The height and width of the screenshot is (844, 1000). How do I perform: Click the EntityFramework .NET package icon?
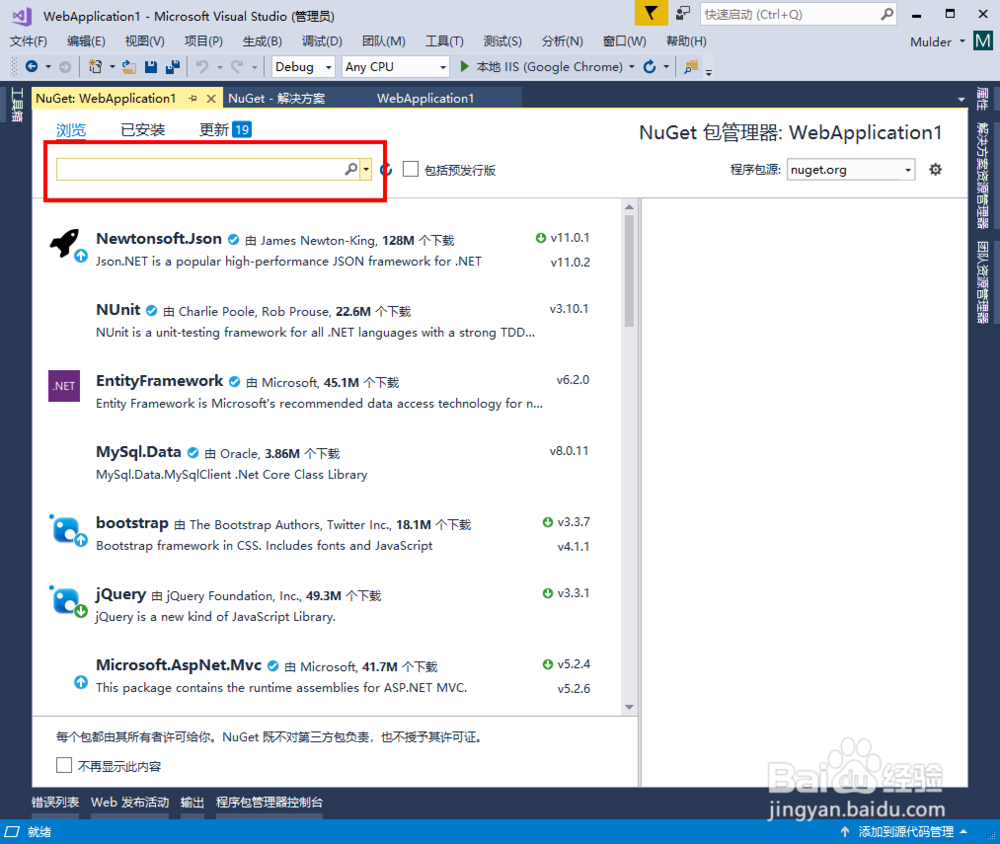[64, 386]
